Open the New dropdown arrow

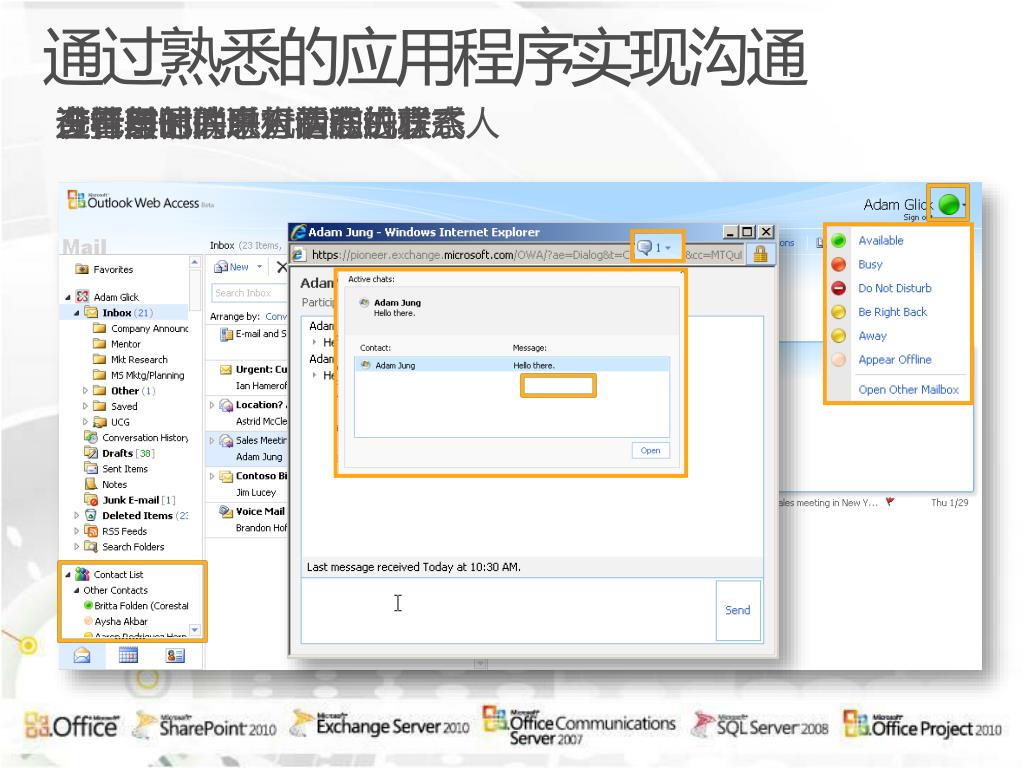[259, 266]
